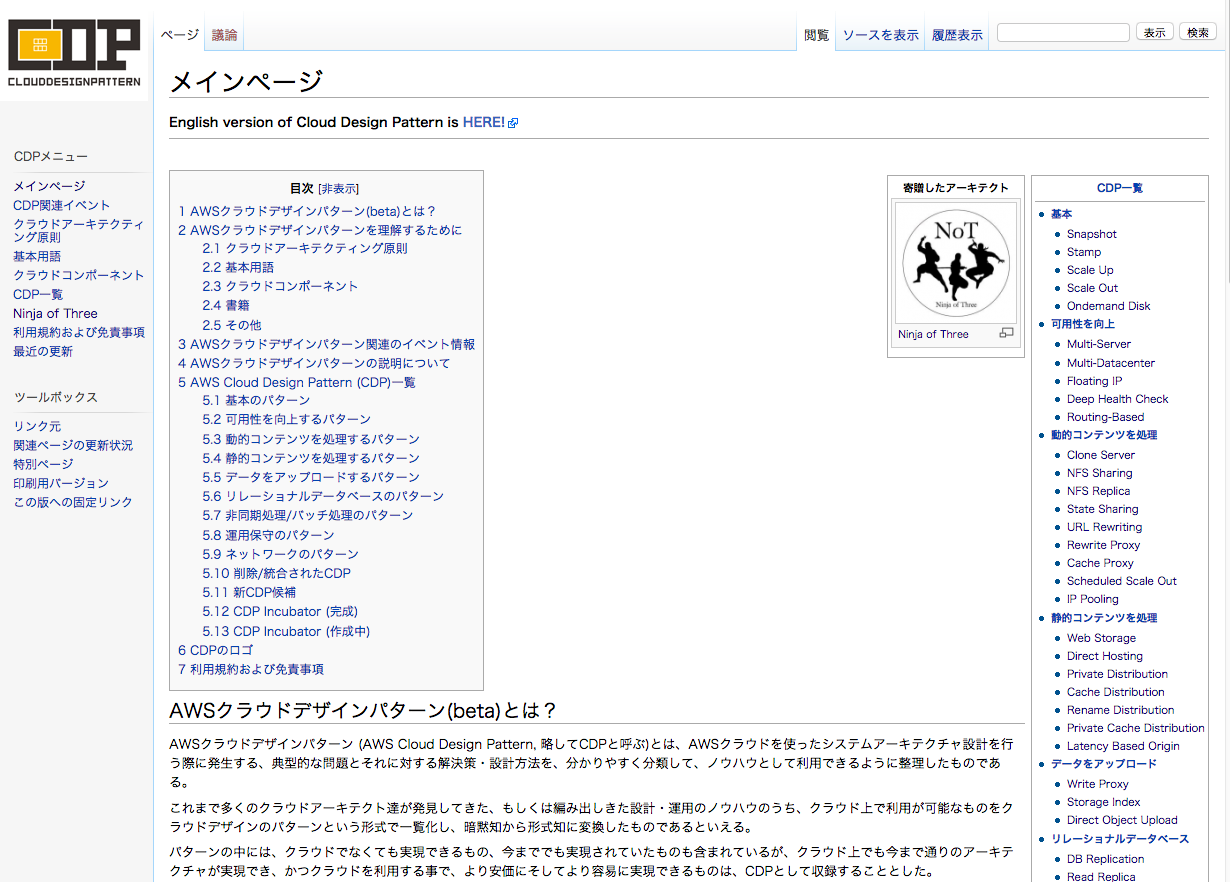The image size is (1230, 882).
Task: Open Ninja of Three sidebar link
Action: (x=55, y=313)
